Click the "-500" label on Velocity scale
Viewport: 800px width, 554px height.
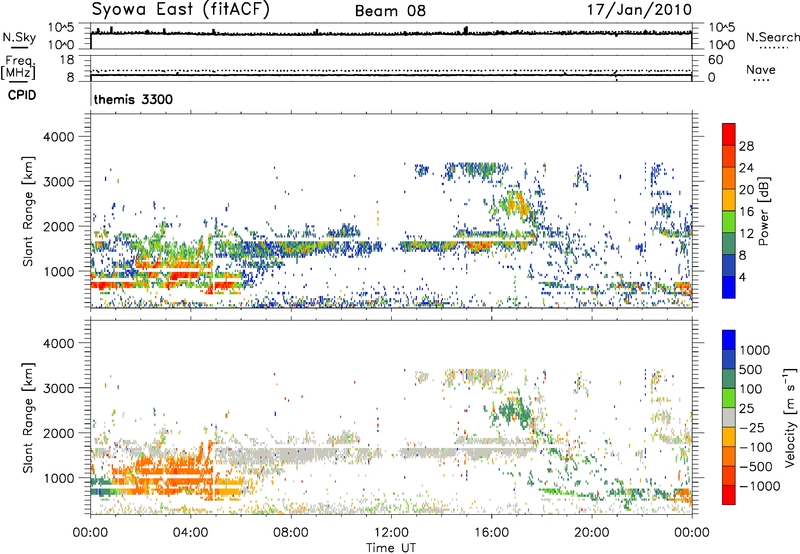point(756,467)
